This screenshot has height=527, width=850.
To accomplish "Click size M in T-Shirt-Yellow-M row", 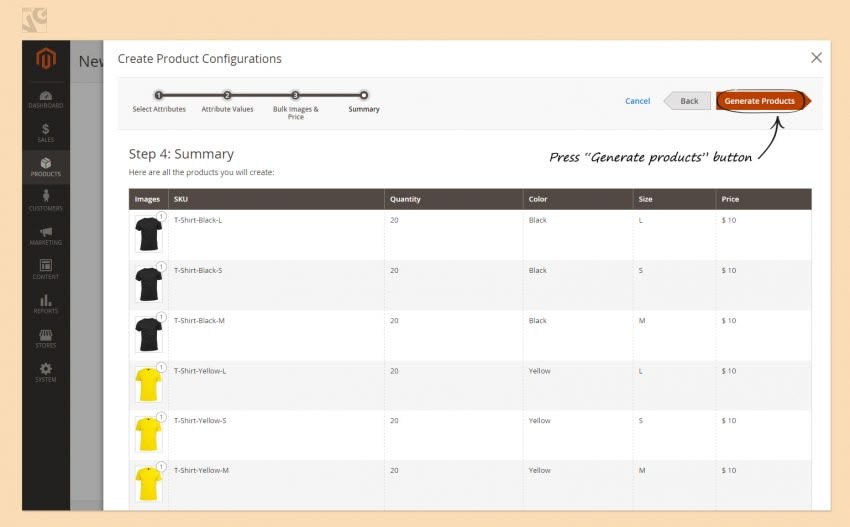I will 642,470.
